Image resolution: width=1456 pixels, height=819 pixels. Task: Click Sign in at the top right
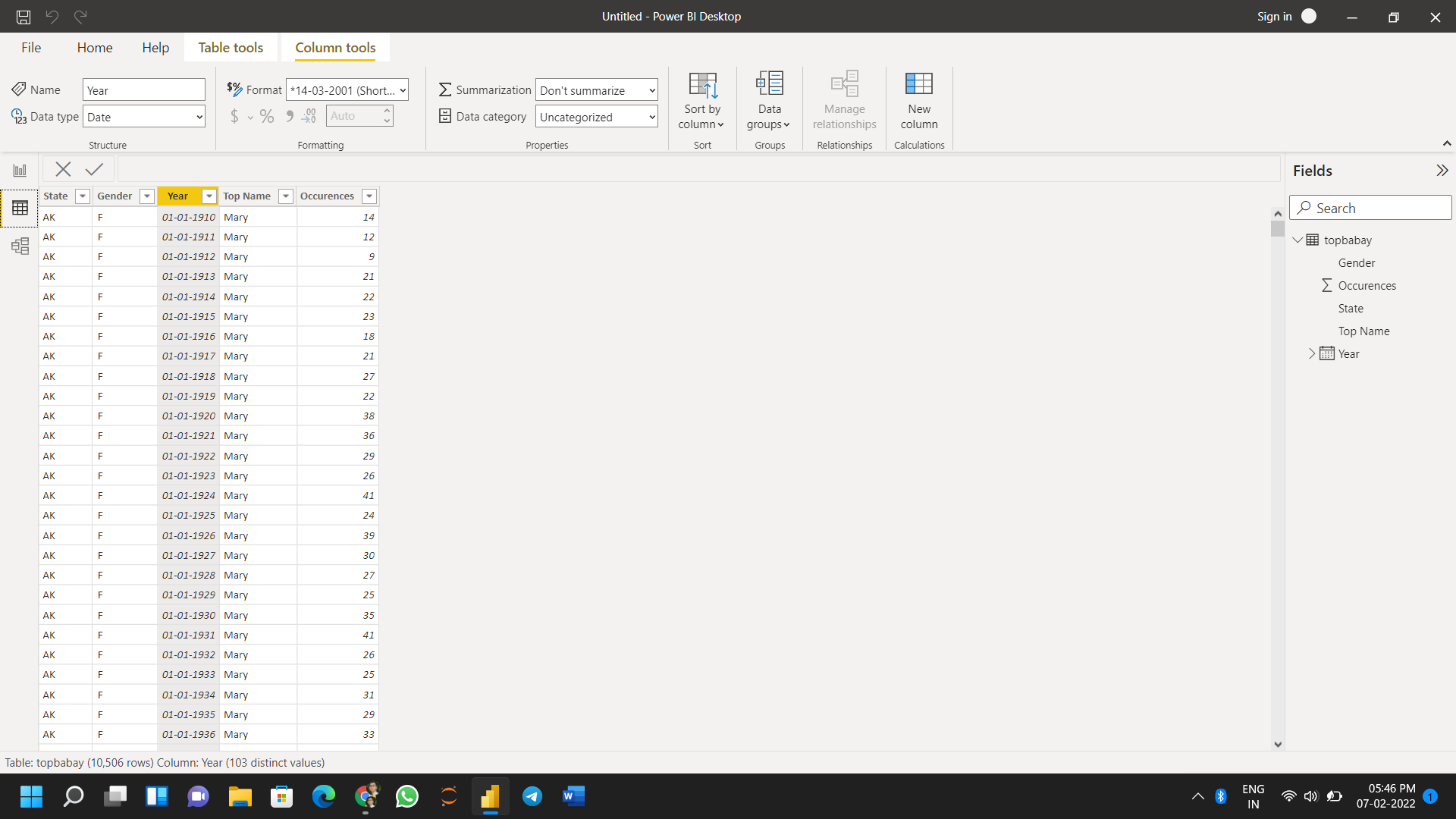point(1274,16)
